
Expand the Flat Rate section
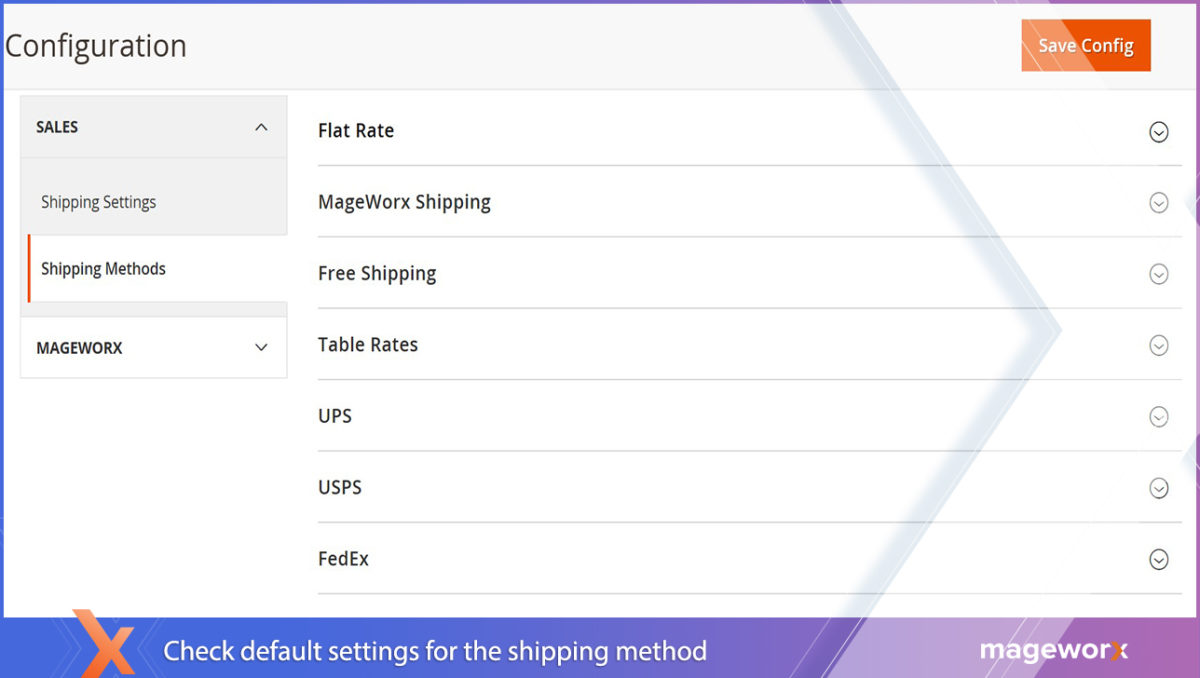(x=1158, y=131)
